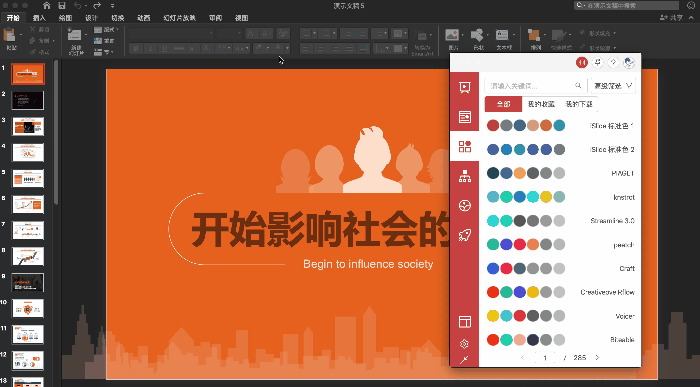
Task: Switch to the 设计 ribbon tab
Action: click(x=91, y=18)
